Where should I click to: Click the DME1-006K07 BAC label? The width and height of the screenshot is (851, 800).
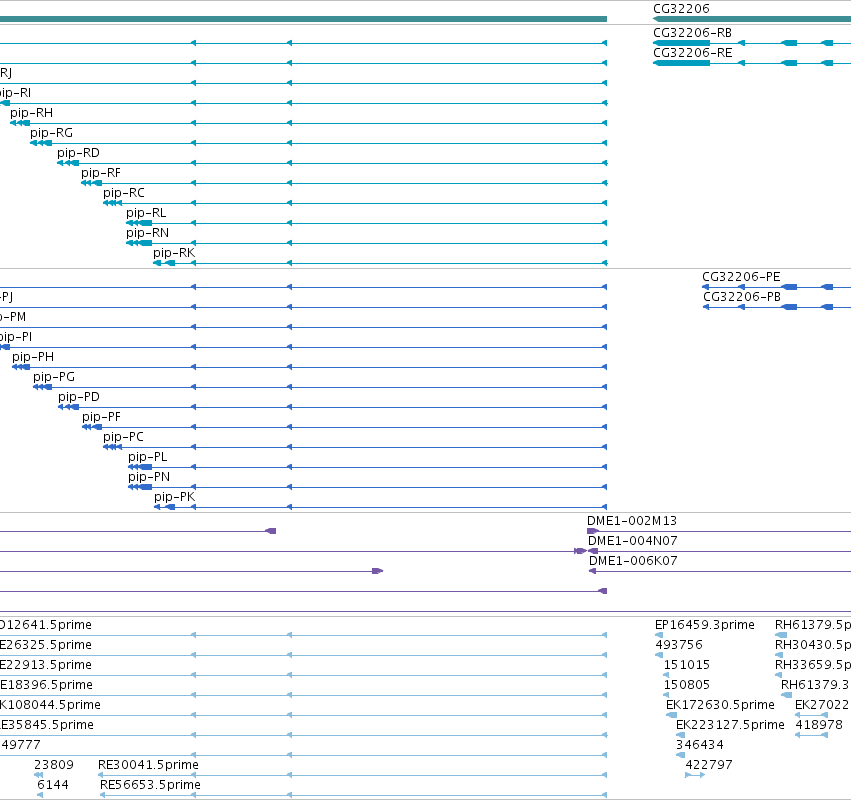tap(633, 561)
